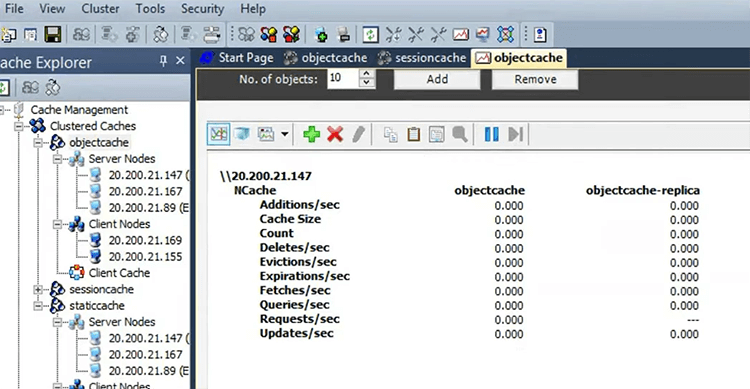The width and height of the screenshot is (750, 389).
Task: Close the Cache Explorer panel
Action: click(x=180, y=61)
